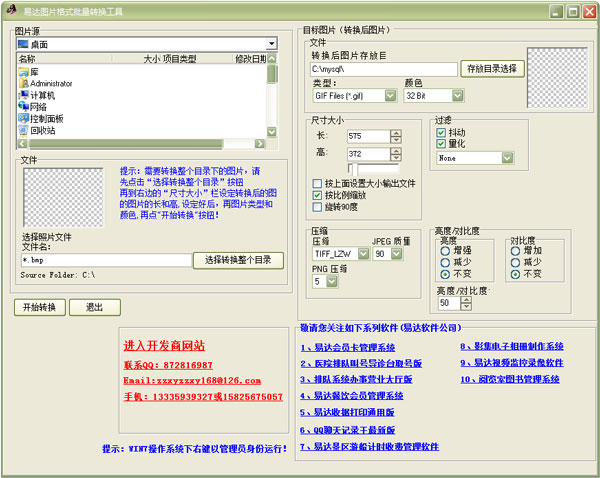Click the source image preview thumbnail
The height and width of the screenshot is (478, 600).
(x=63, y=197)
